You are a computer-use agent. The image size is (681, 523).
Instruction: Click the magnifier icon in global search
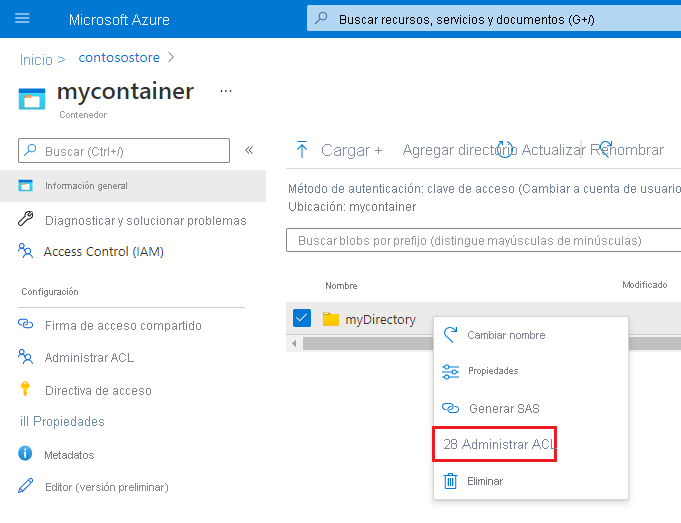321,18
